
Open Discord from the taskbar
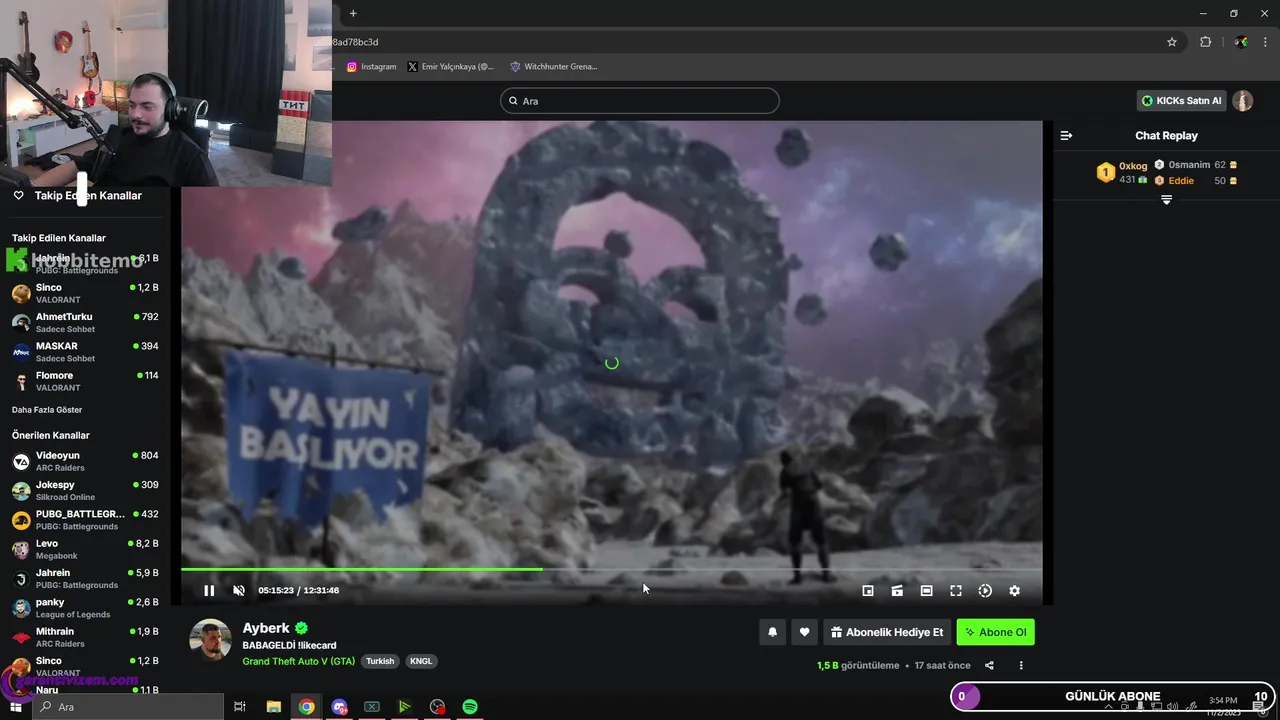pyautogui.click(x=339, y=707)
